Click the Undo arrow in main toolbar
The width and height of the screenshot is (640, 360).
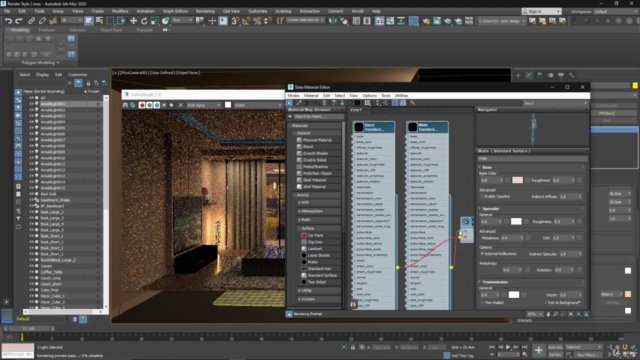tap(8, 21)
